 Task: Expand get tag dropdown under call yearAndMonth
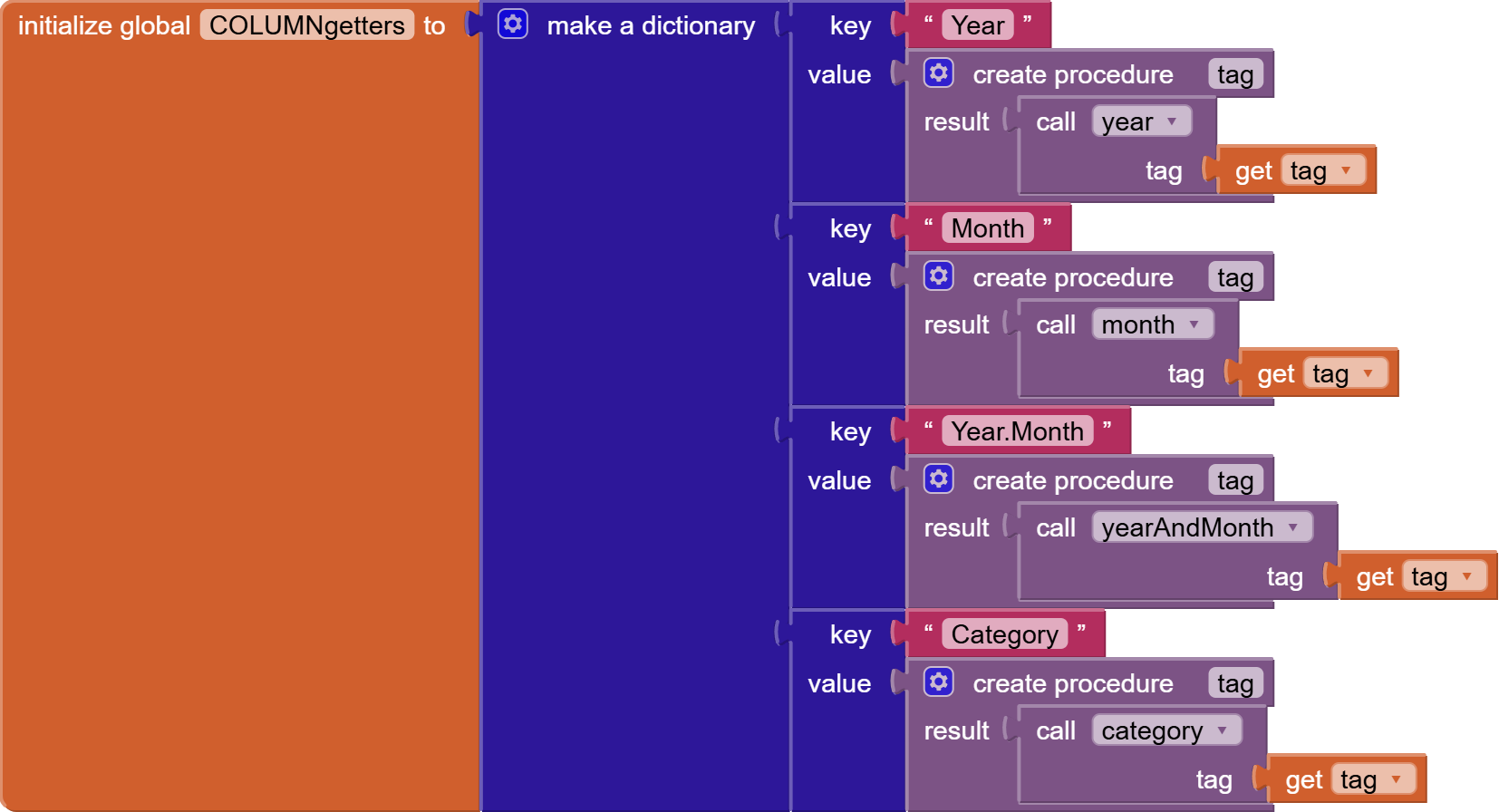(x=1466, y=576)
